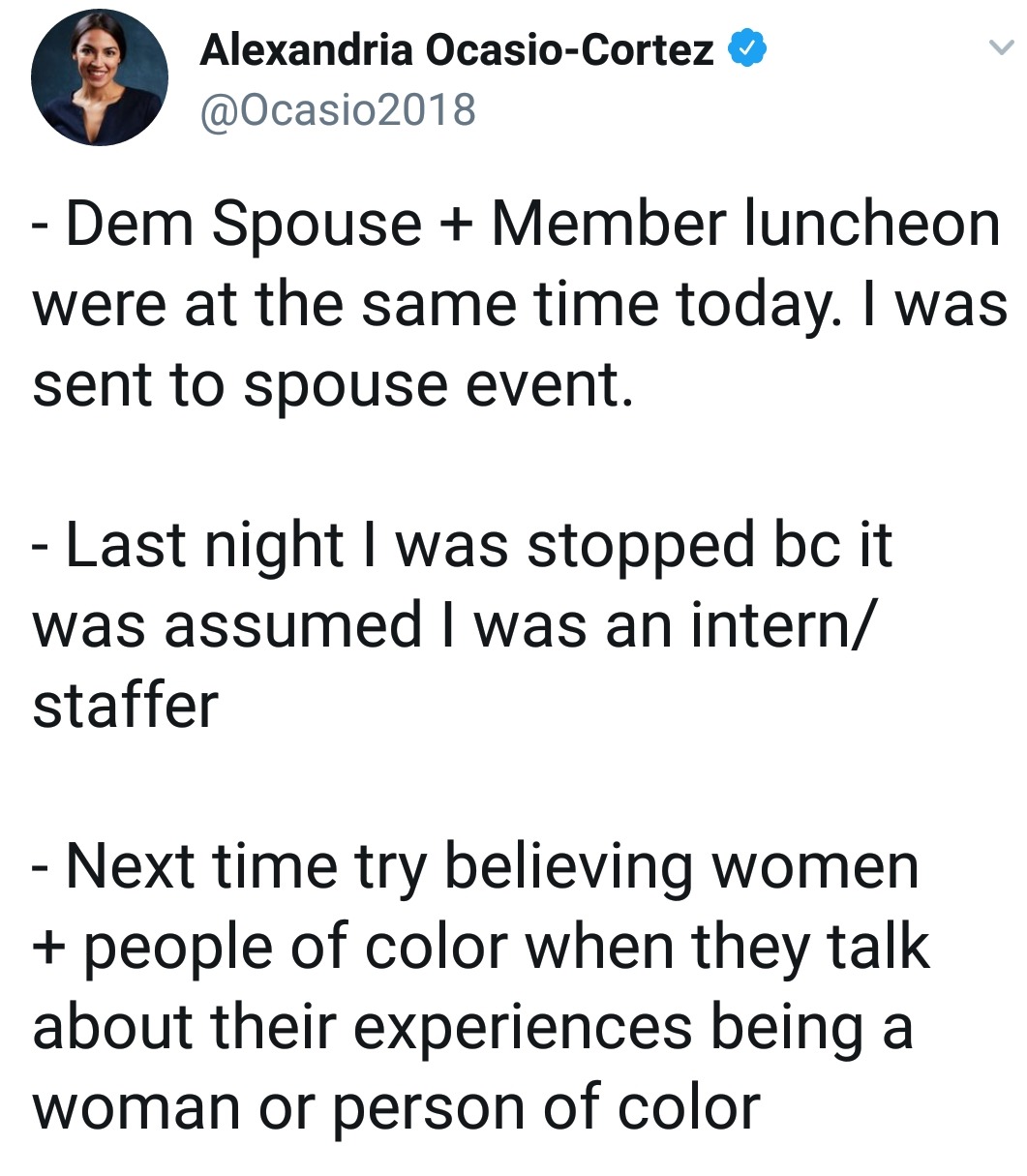This screenshot has width=1027, height=1176.
Task: Click the line '+ people of color when they talk'
Action: [x=481, y=948]
